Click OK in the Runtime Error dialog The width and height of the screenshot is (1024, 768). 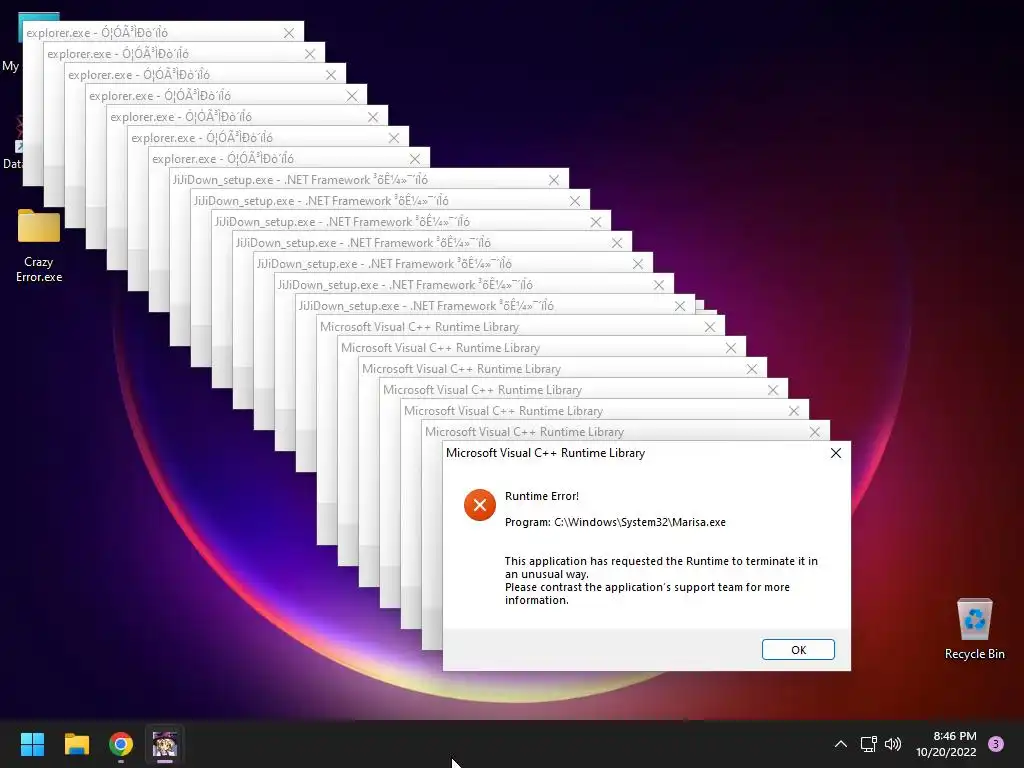point(798,650)
